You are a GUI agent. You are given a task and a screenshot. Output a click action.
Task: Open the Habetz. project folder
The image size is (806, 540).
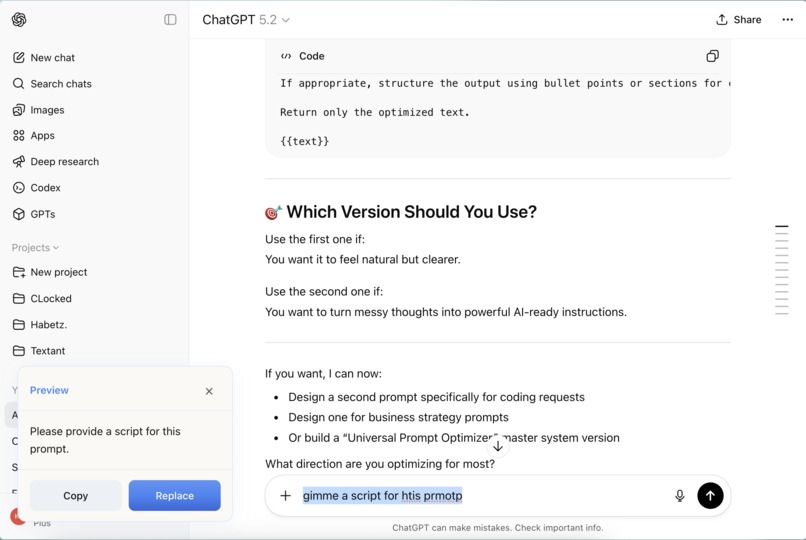pyautogui.click(x=40, y=325)
